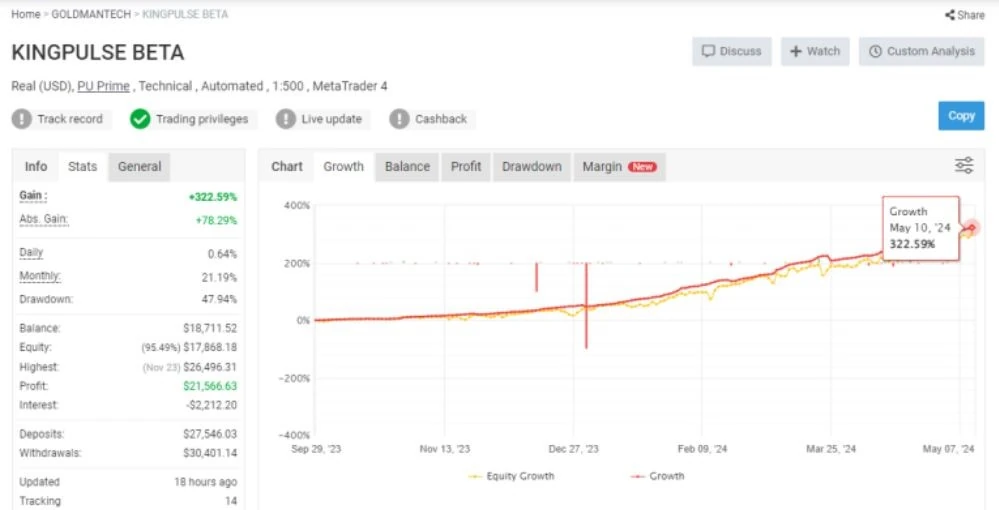Click the Share icon at top right
Image resolution: width=999 pixels, height=510 pixels.
pos(949,15)
